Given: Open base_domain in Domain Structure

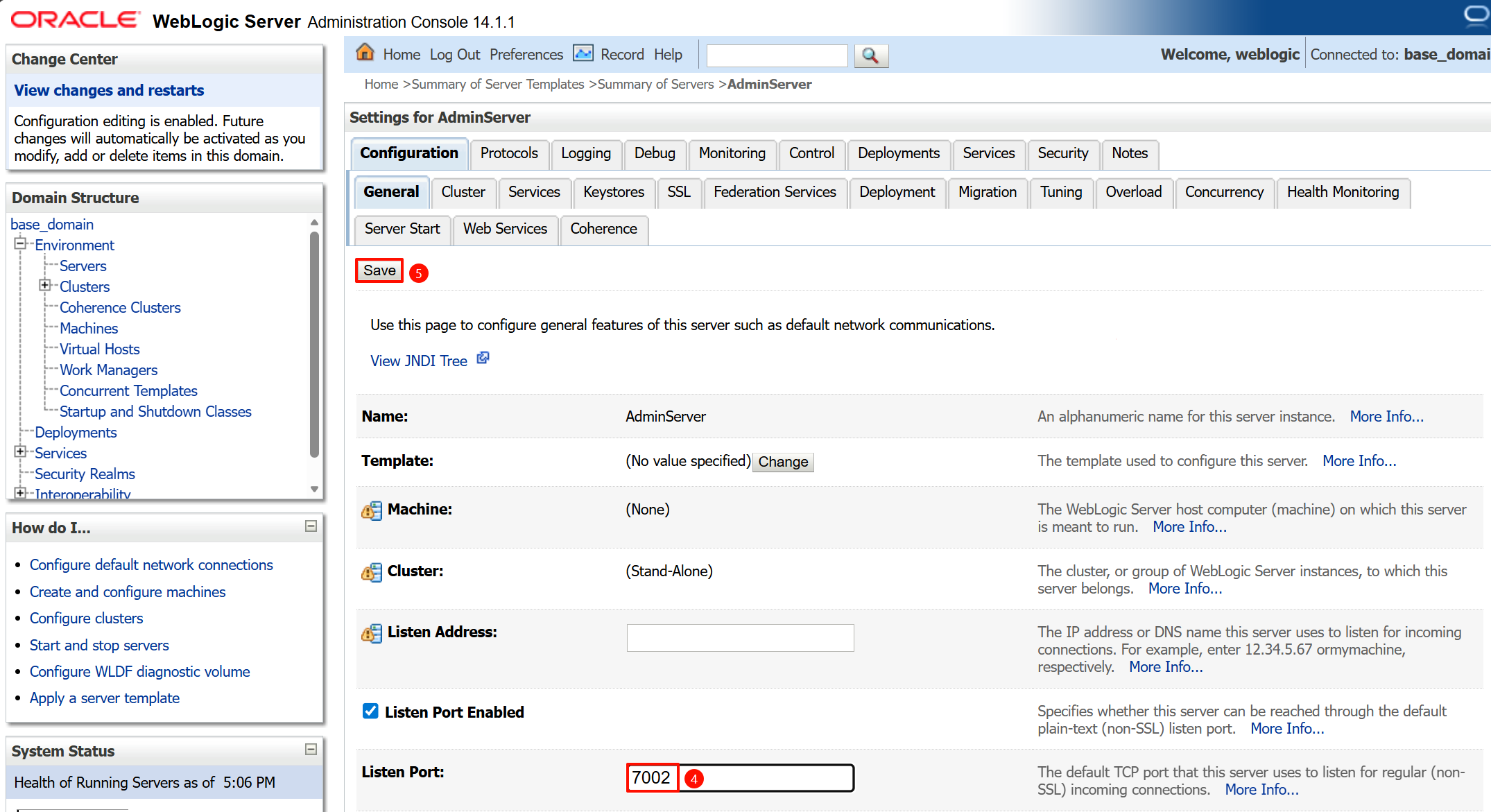Looking at the screenshot, I should (52, 225).
